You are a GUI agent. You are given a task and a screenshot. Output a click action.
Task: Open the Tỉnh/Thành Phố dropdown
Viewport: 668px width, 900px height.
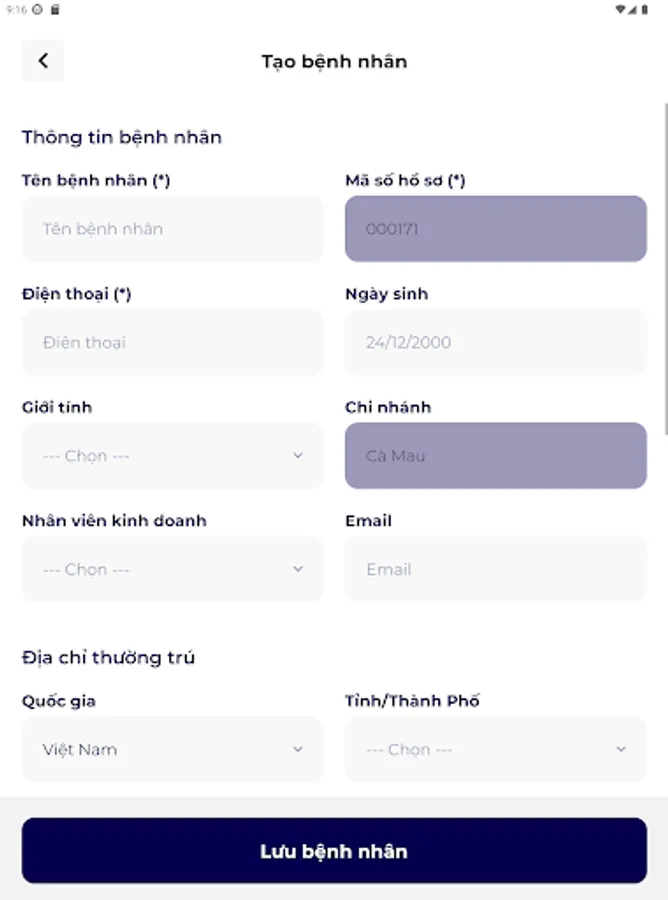[495, 749]
